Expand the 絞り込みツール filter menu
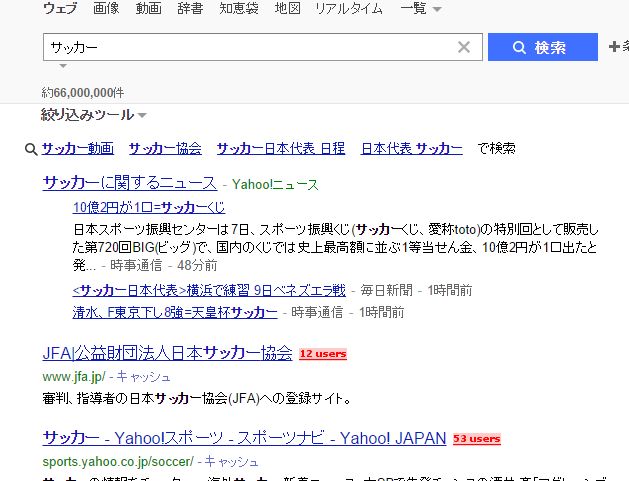The width and height of the screenshot is (629, 481). (93, 115)
